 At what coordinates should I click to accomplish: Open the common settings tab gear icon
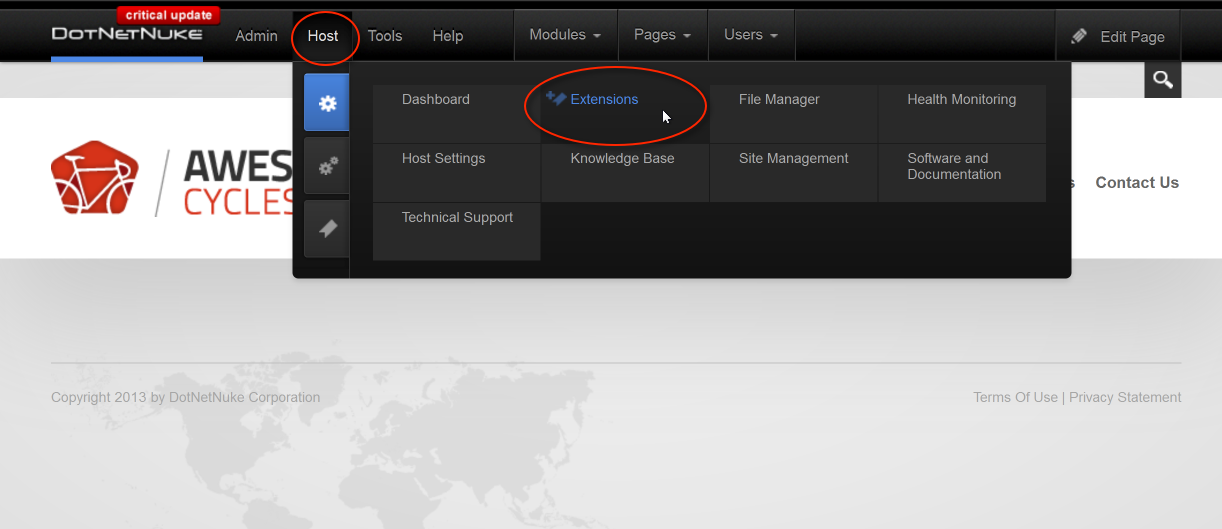(327, 103)
